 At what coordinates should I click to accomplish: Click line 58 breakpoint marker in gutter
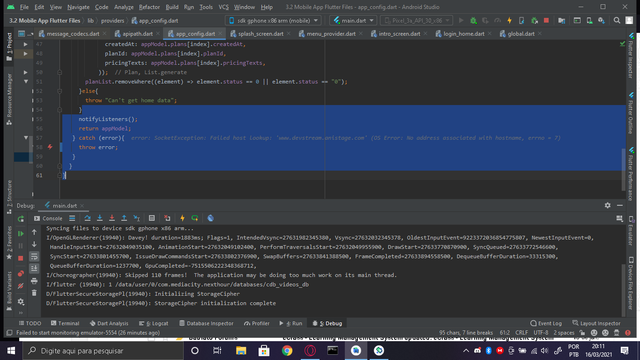(50, 147)
